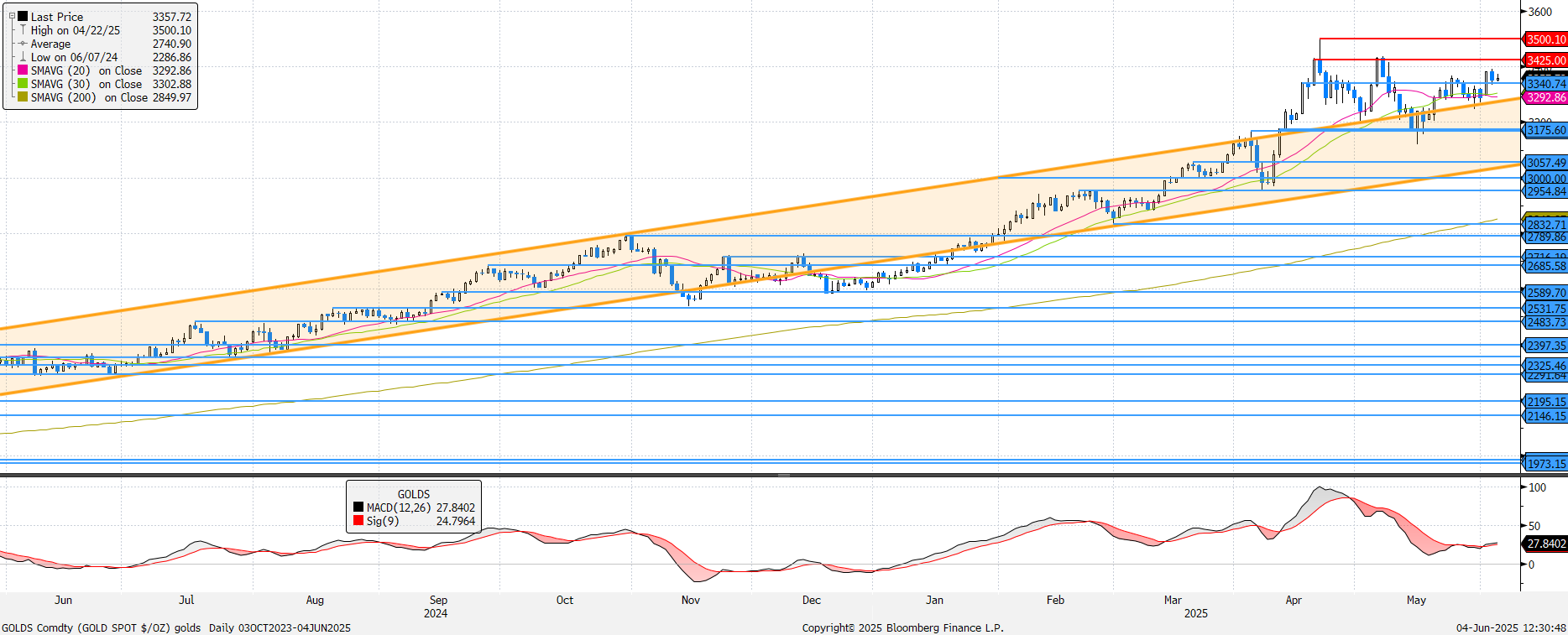Click the Last Price value 3357.72
The height and width of the screenshot is (635, 1568).
point(171,17)
